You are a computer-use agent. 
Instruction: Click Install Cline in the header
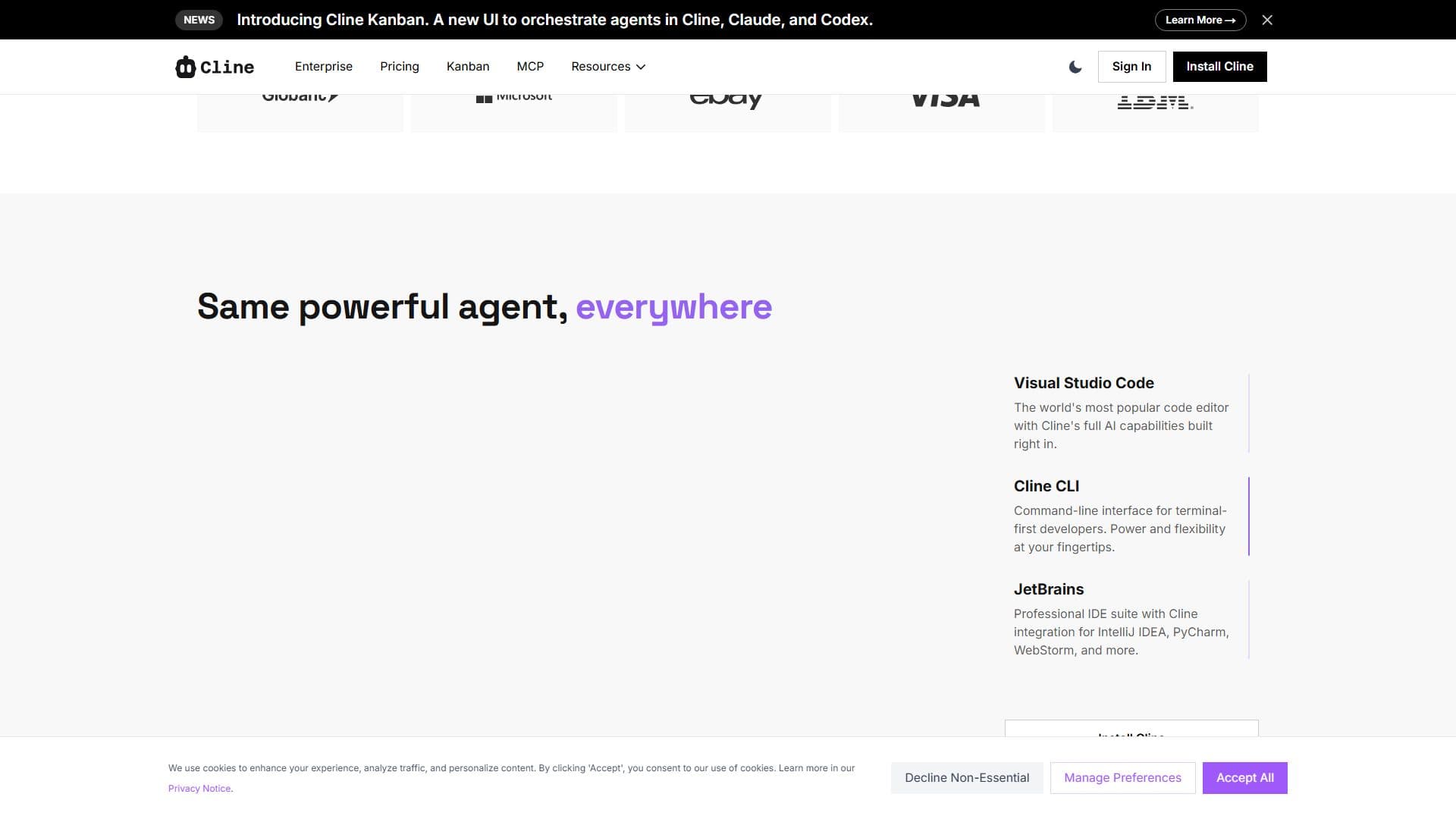[x=1219, y=67]
